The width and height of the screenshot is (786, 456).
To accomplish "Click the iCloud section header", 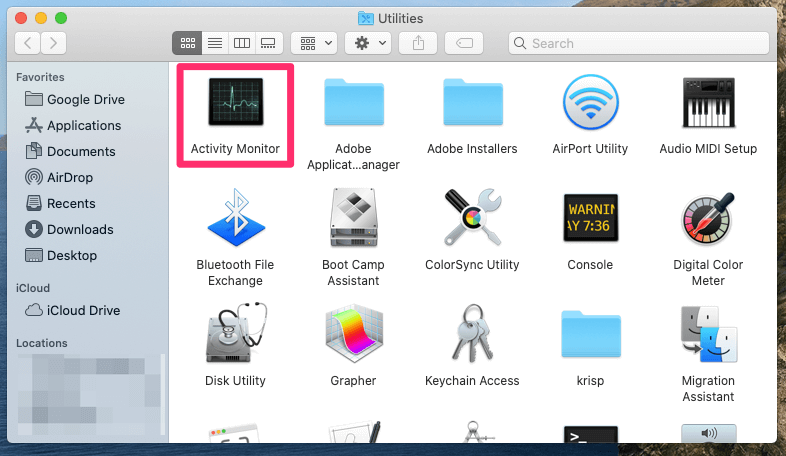I will [33, 288].
